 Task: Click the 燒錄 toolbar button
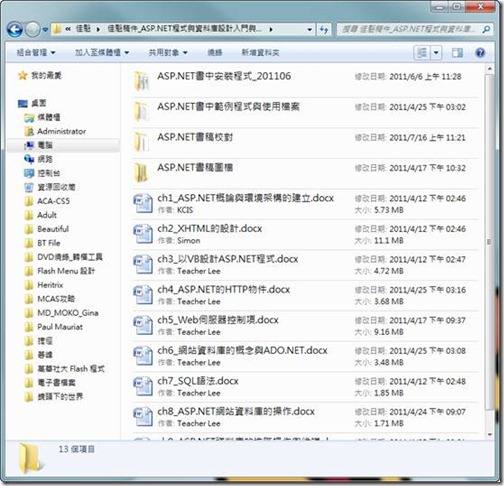tap(215, 52)
